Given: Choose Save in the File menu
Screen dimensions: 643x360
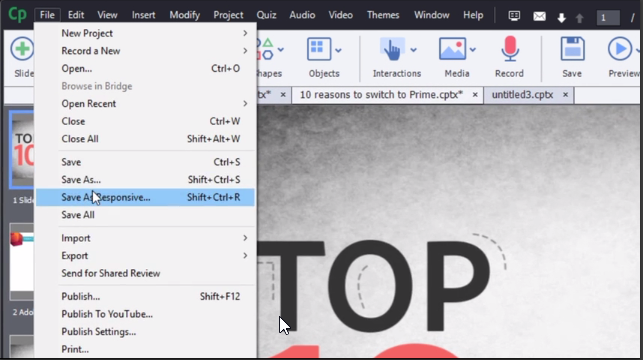Looking at the screenshot, I should click(145, 162).
